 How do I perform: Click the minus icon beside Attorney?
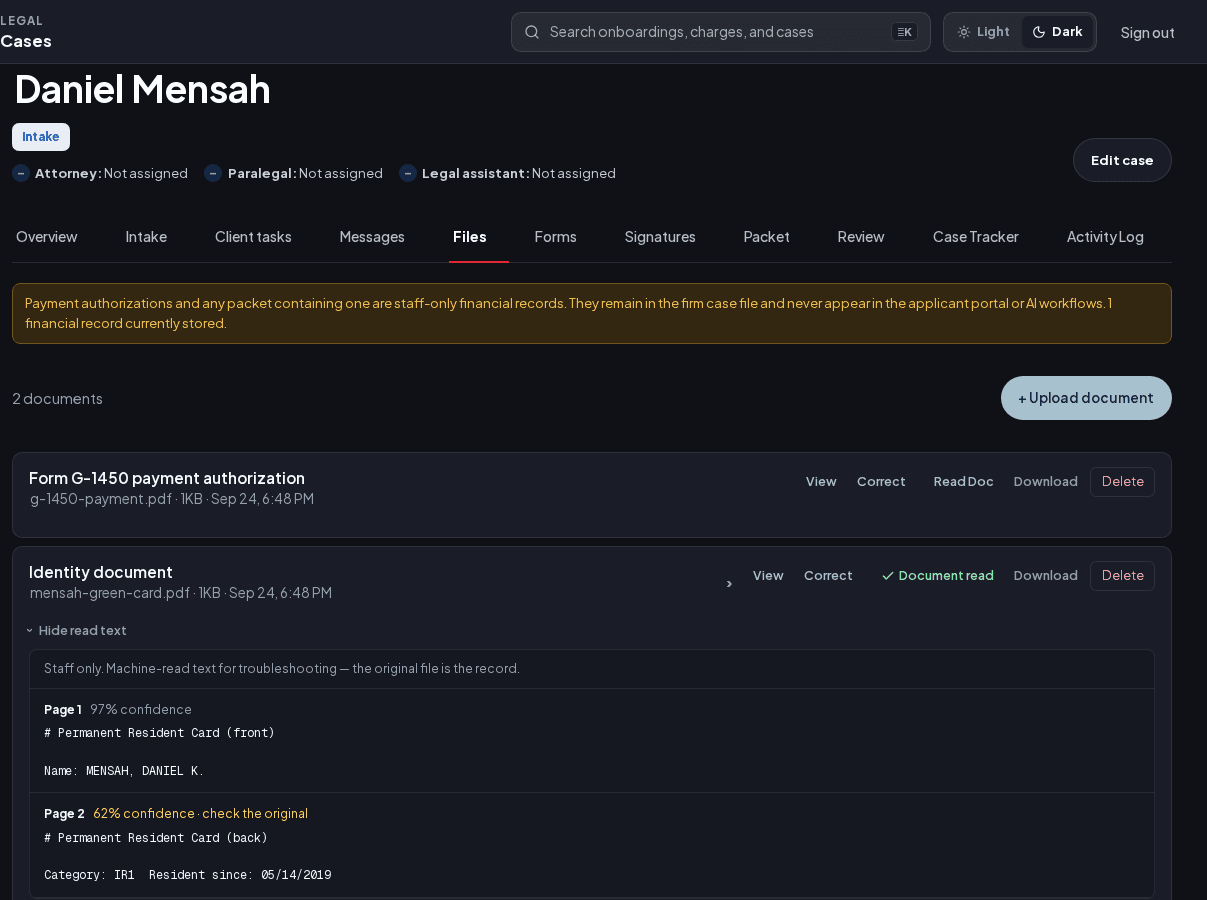(x=21, y=173)
